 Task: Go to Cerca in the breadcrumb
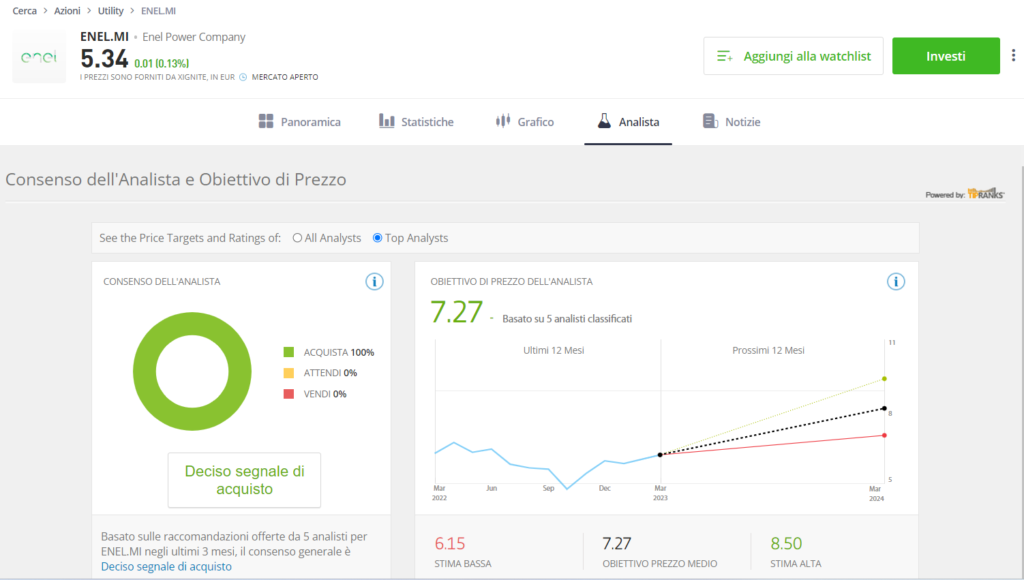point(25,11)
